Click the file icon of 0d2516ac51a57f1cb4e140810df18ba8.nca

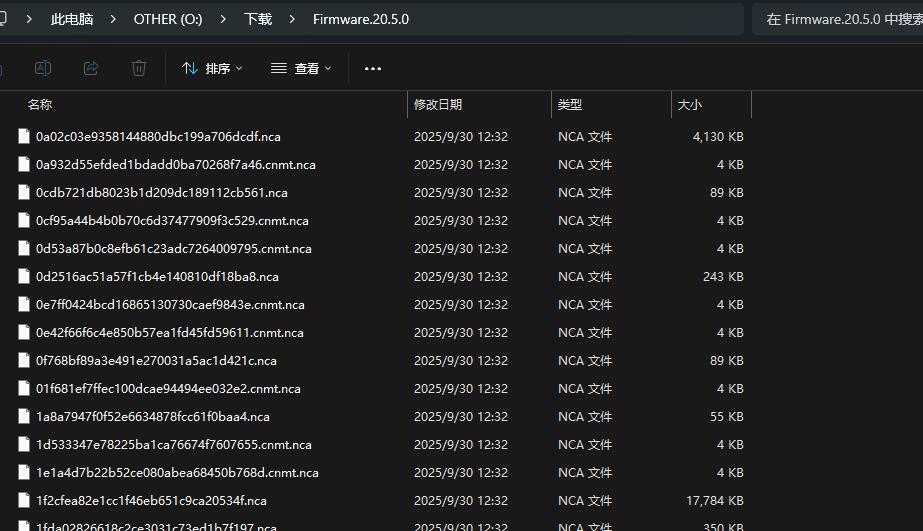[x=24, y=276]
